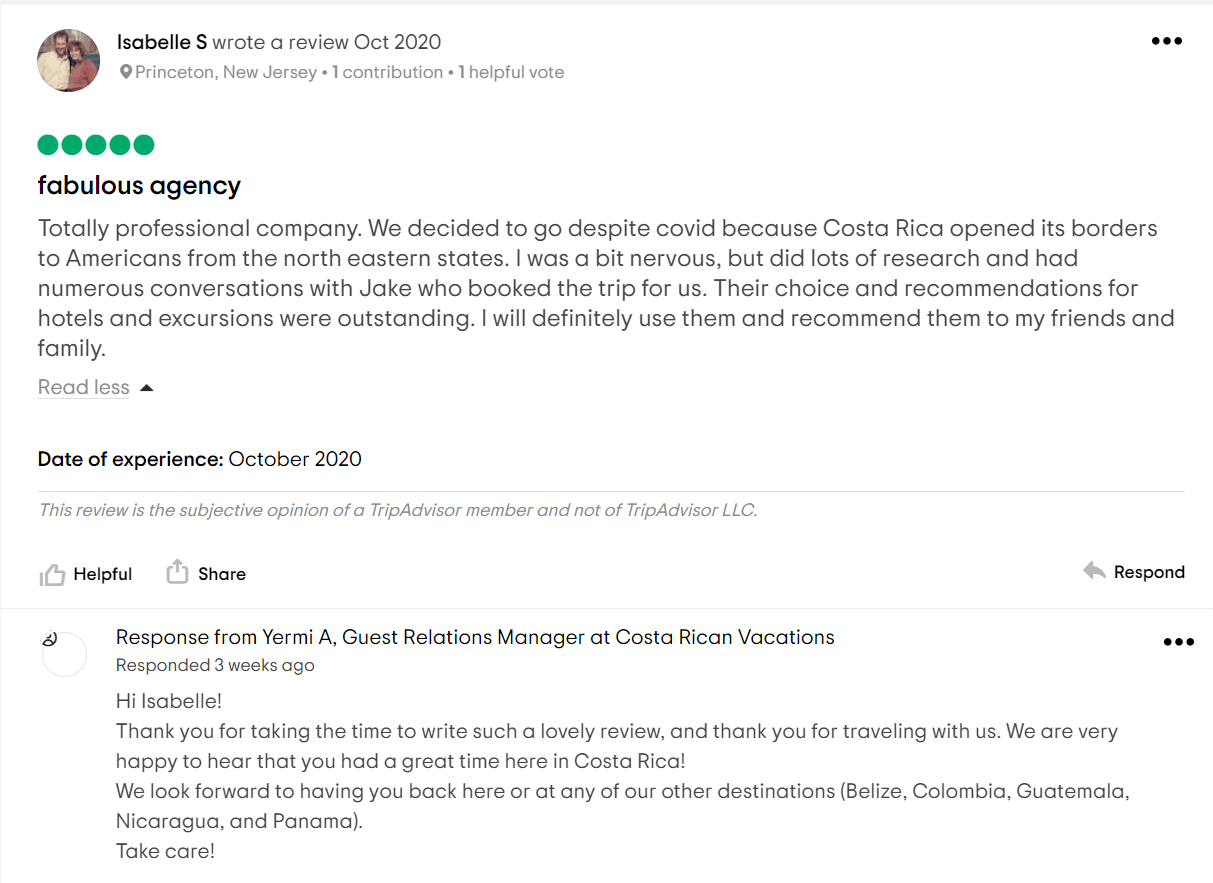Screen dimensions: 1213x883
Task: Open Costa Rican Vacations responder avatar
Action: tap(64, 654)
